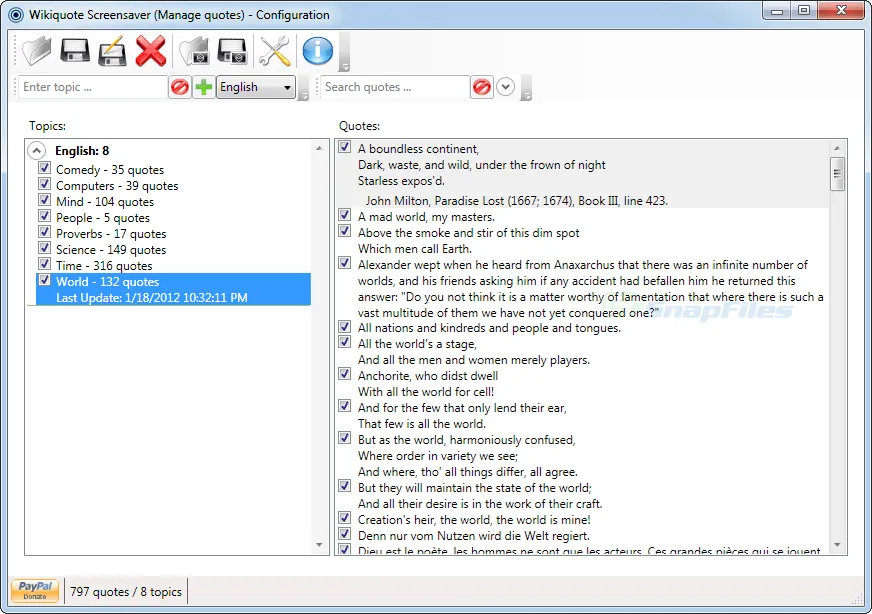872x614 pixels.
Task: Open the English language dropdown
Action: [x=255, y=87]
